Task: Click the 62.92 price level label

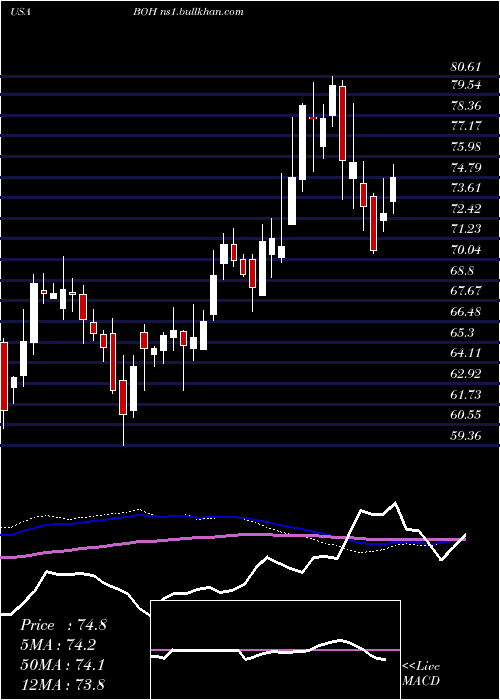Action: click(466, 374)
